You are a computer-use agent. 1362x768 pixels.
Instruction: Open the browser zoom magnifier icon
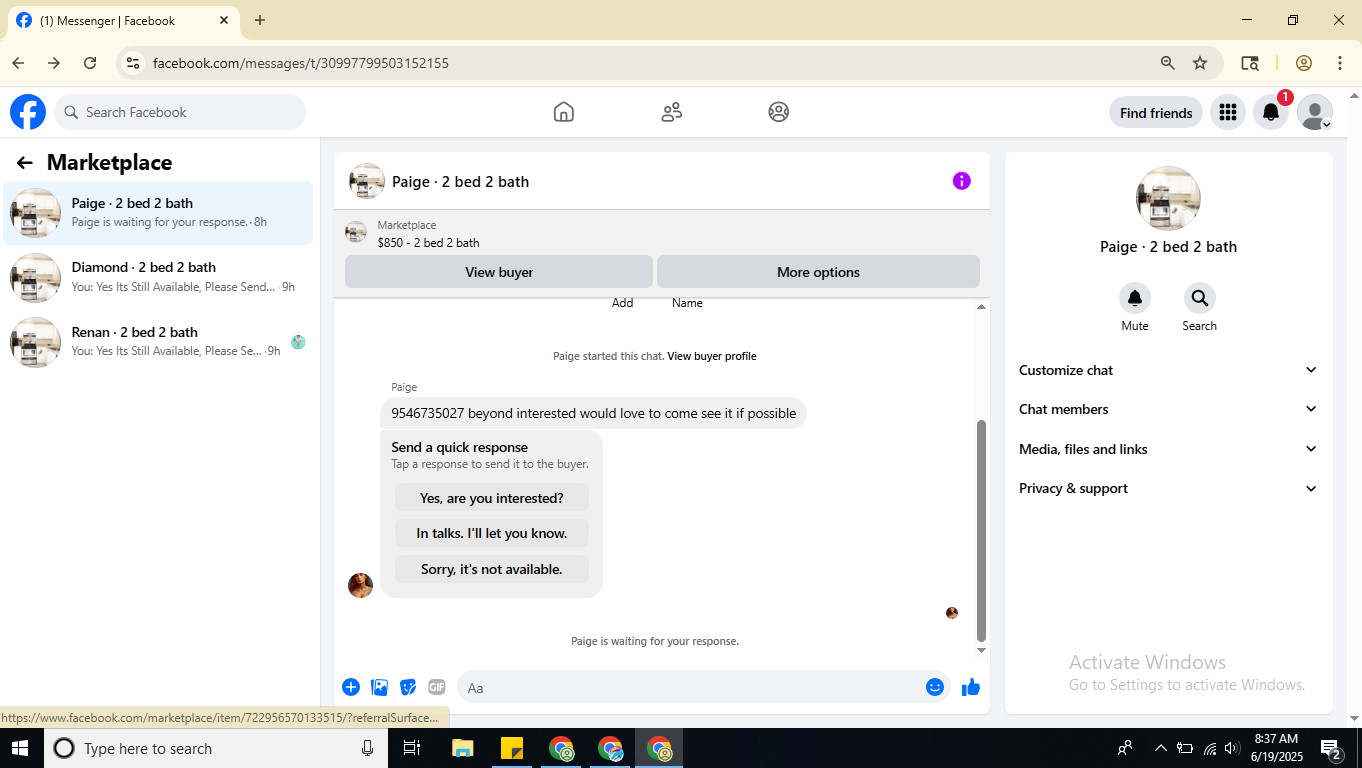tap(1168, 63)
